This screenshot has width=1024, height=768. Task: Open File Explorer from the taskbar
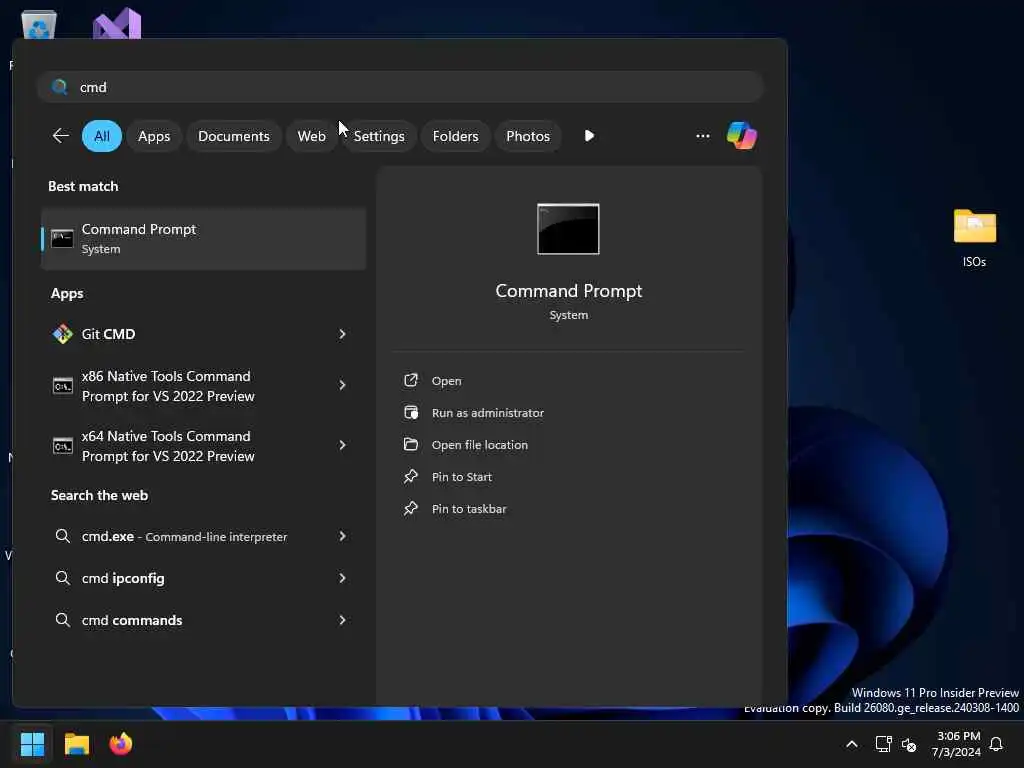[76, 744]
